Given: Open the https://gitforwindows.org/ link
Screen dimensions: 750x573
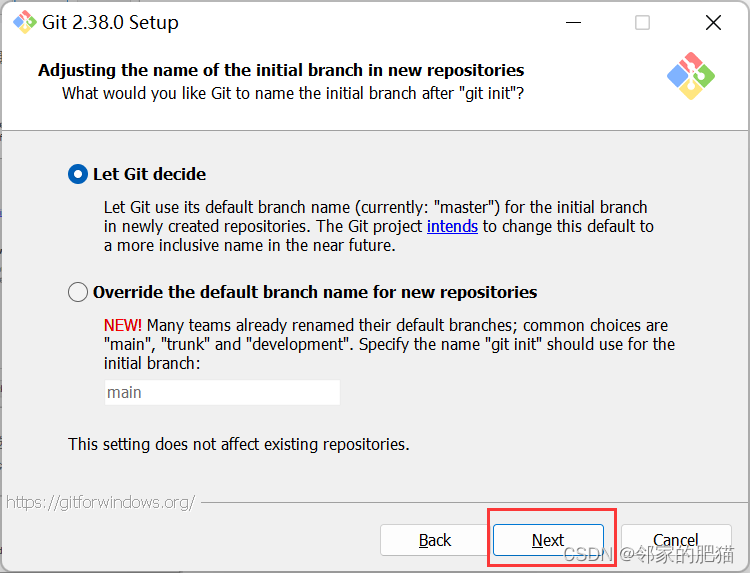Looking at the screenshot, I should coord(101,502).
